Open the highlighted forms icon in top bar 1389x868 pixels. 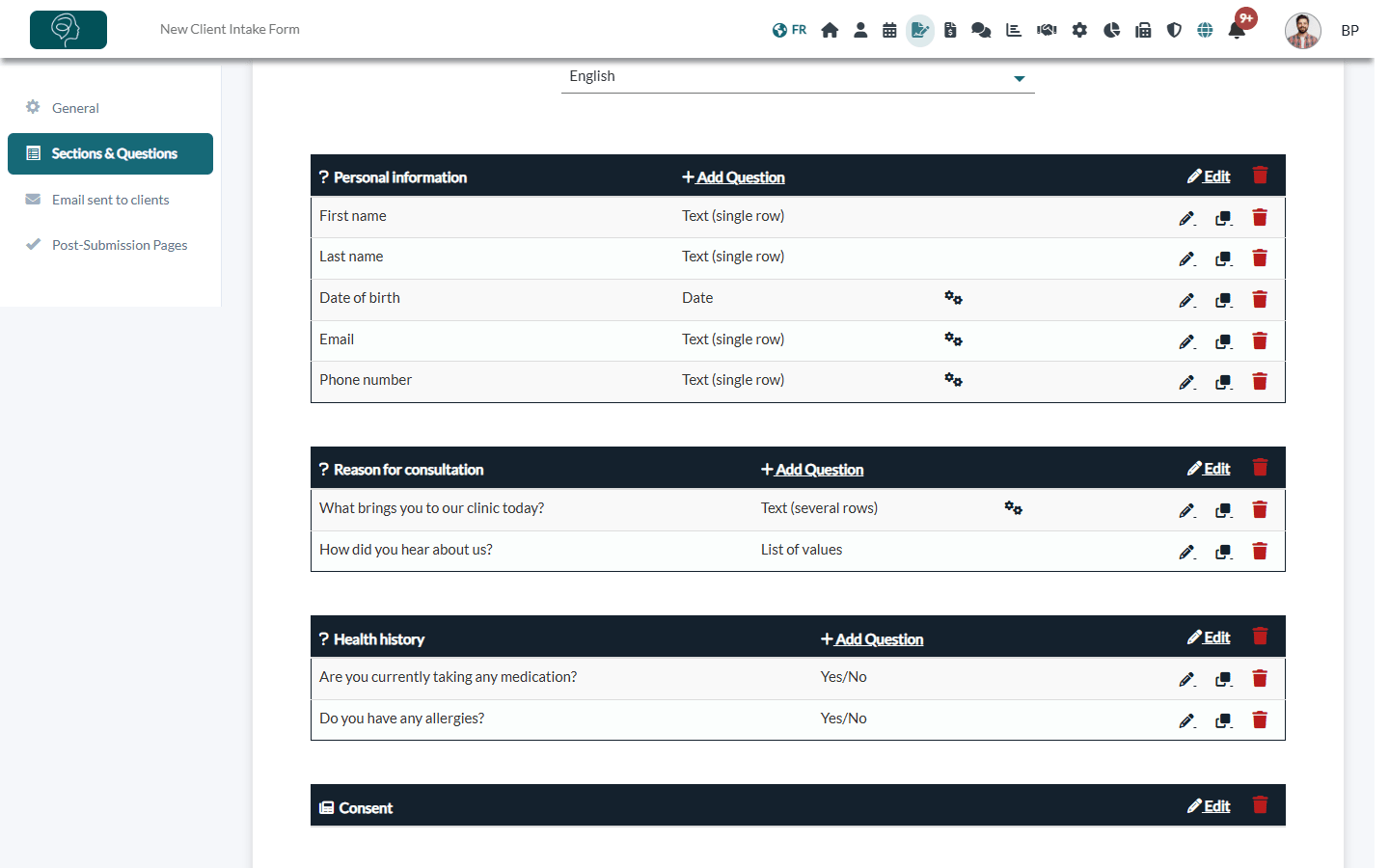pyautogui.click(x=920, y=30)
